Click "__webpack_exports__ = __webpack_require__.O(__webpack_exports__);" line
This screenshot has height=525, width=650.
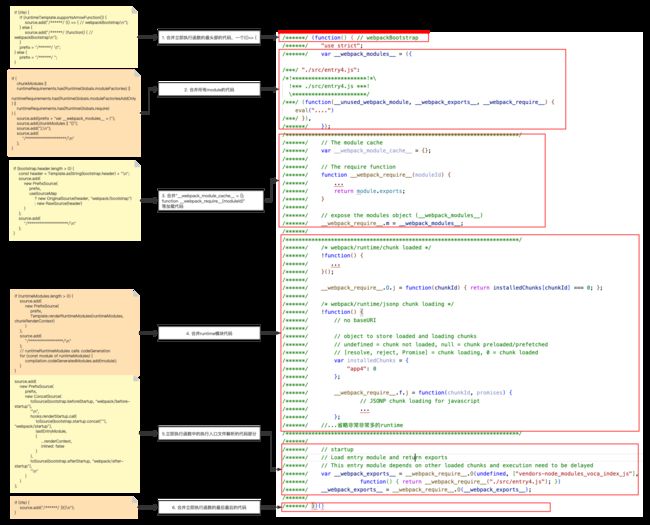[426, 489]
